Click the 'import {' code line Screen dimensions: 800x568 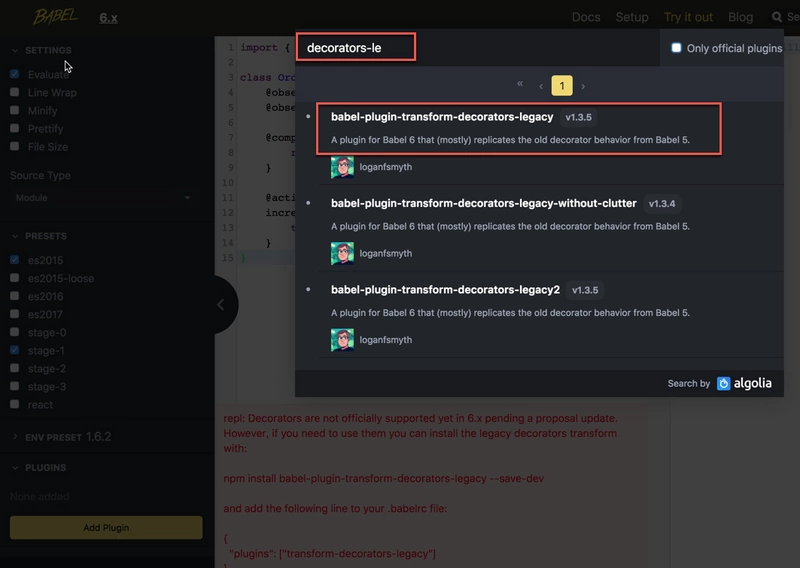pos(265,47)
